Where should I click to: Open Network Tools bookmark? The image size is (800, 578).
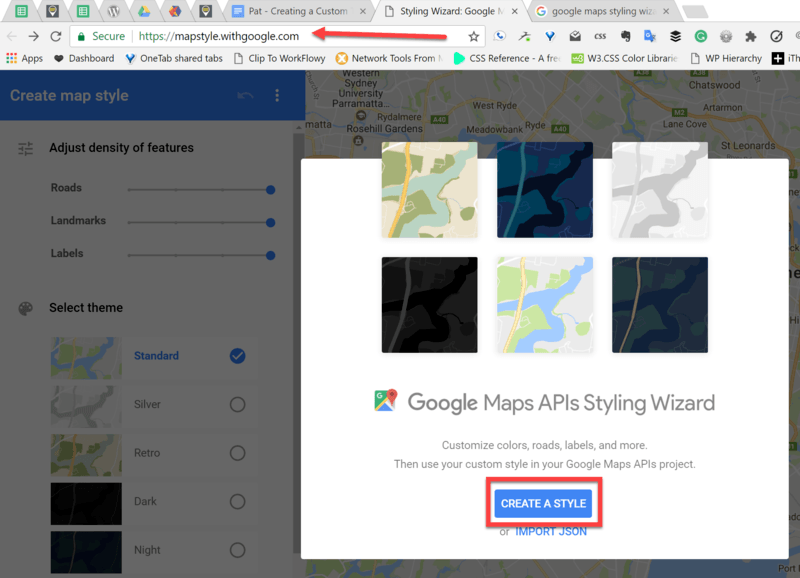(389, 59)
